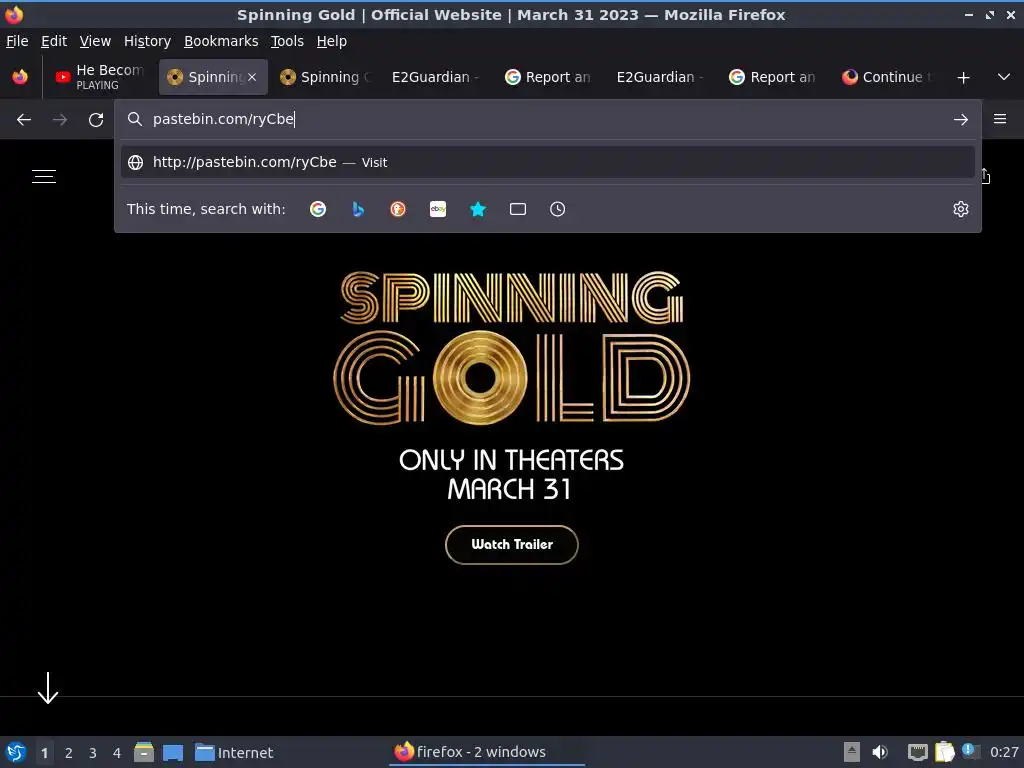The height and width of the screenshot is (768, 1024).
Task: Switch to the first E2Guardian tab
Action: [435, 77]
